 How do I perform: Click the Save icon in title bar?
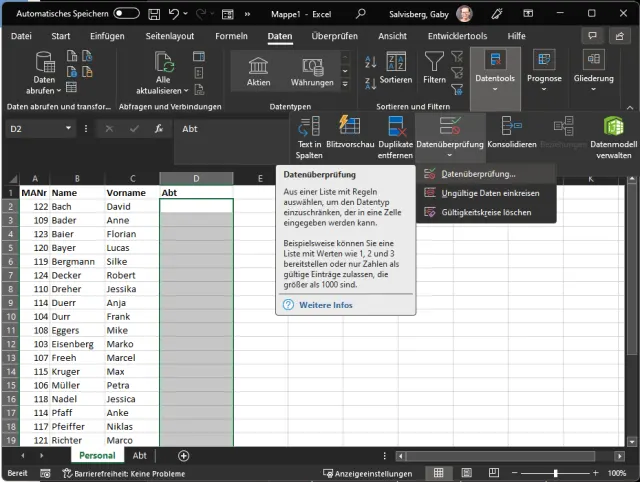pyautogui.click(x=153, y=15)
